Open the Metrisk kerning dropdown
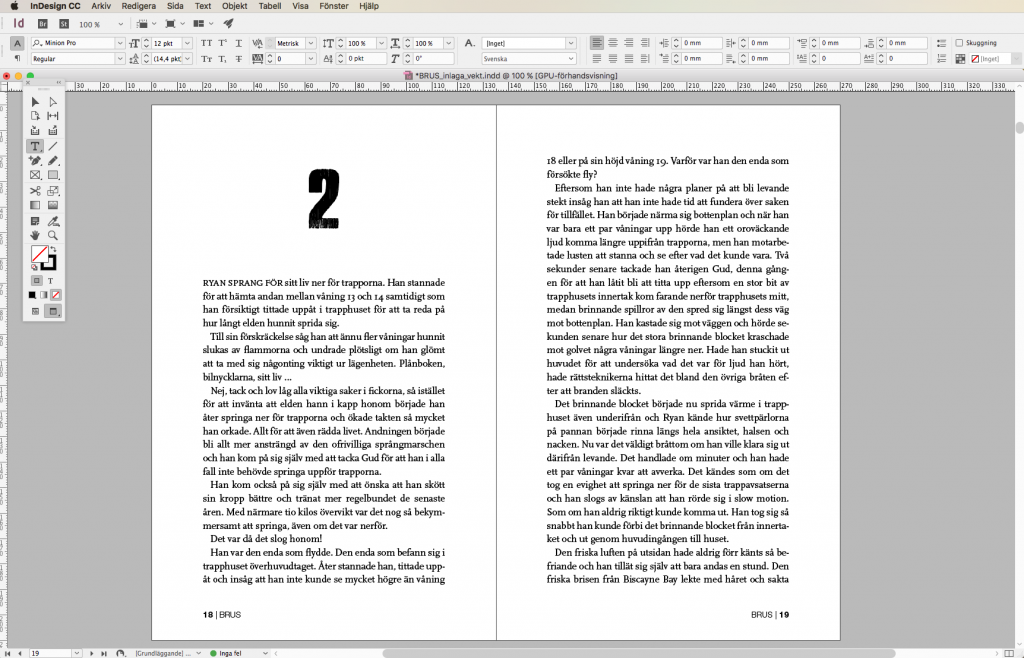Screen dimensions: 1024x658 [x=311, y=43]
